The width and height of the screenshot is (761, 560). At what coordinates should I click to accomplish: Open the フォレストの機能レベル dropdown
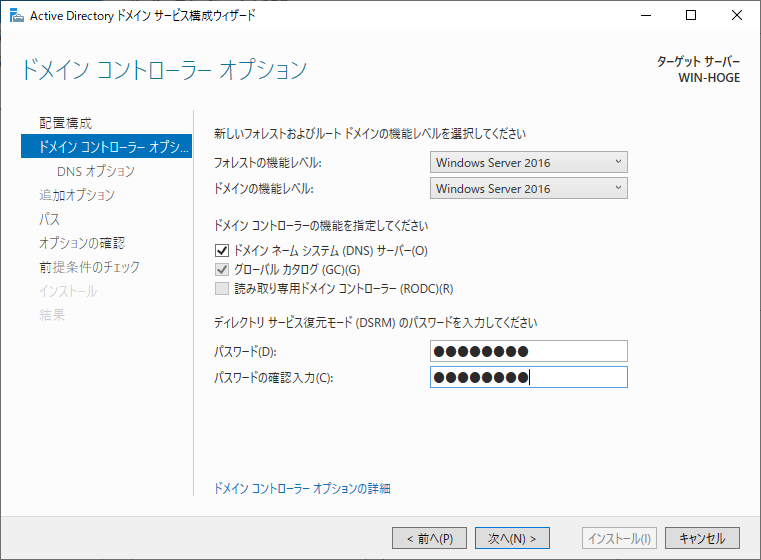pyautogui.click(x=529, y=162)
